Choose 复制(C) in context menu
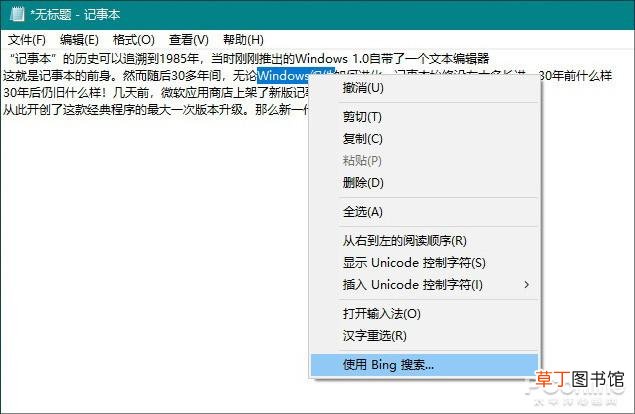635x414 pixels. (x=424, y=139)
